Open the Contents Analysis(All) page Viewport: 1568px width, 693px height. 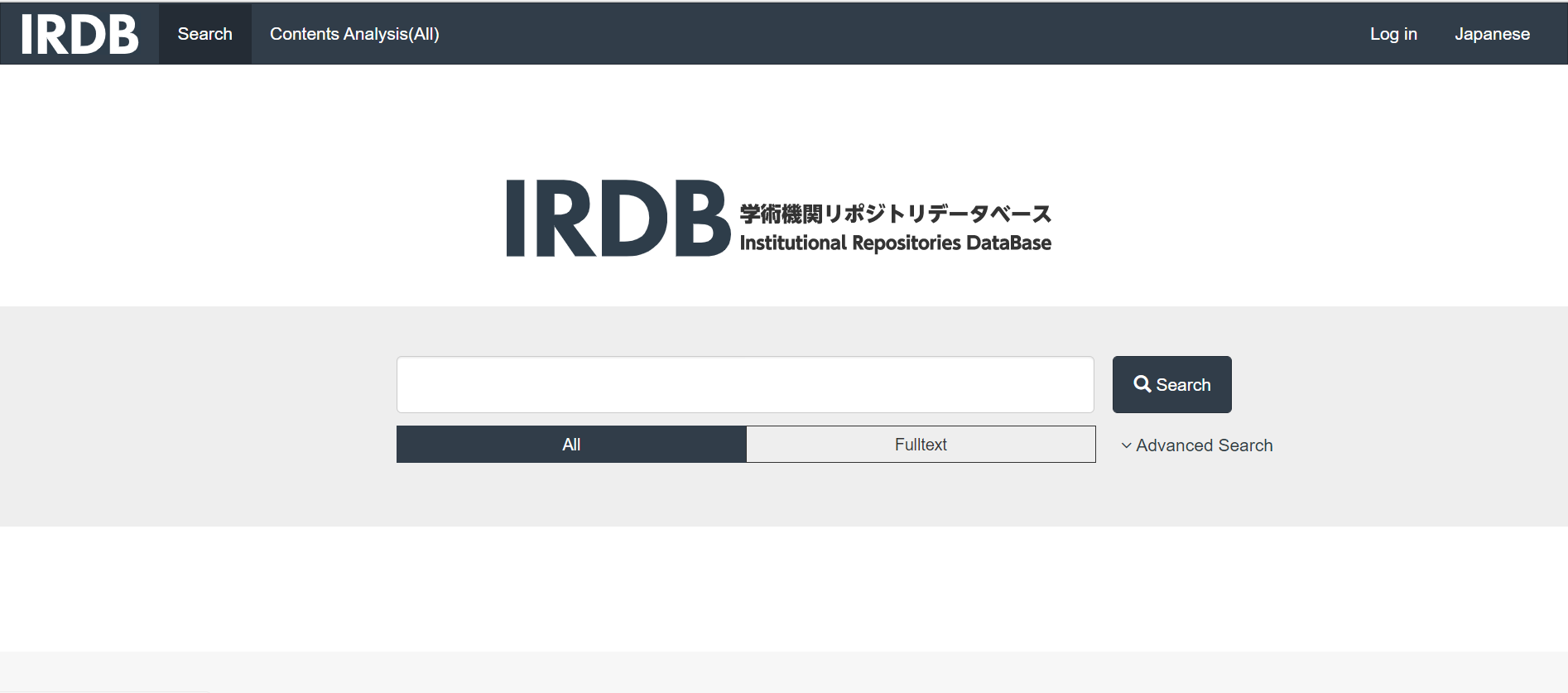(354, 34)
